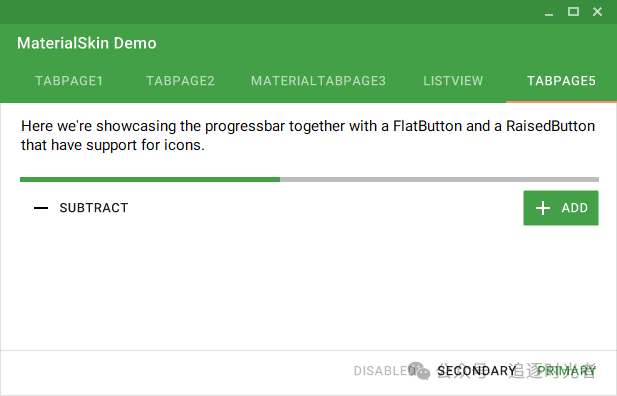Click the WeChat logo watermark icon
This screenshot has width=617, height=396.
pyautogui.click(x=419, y=370)
